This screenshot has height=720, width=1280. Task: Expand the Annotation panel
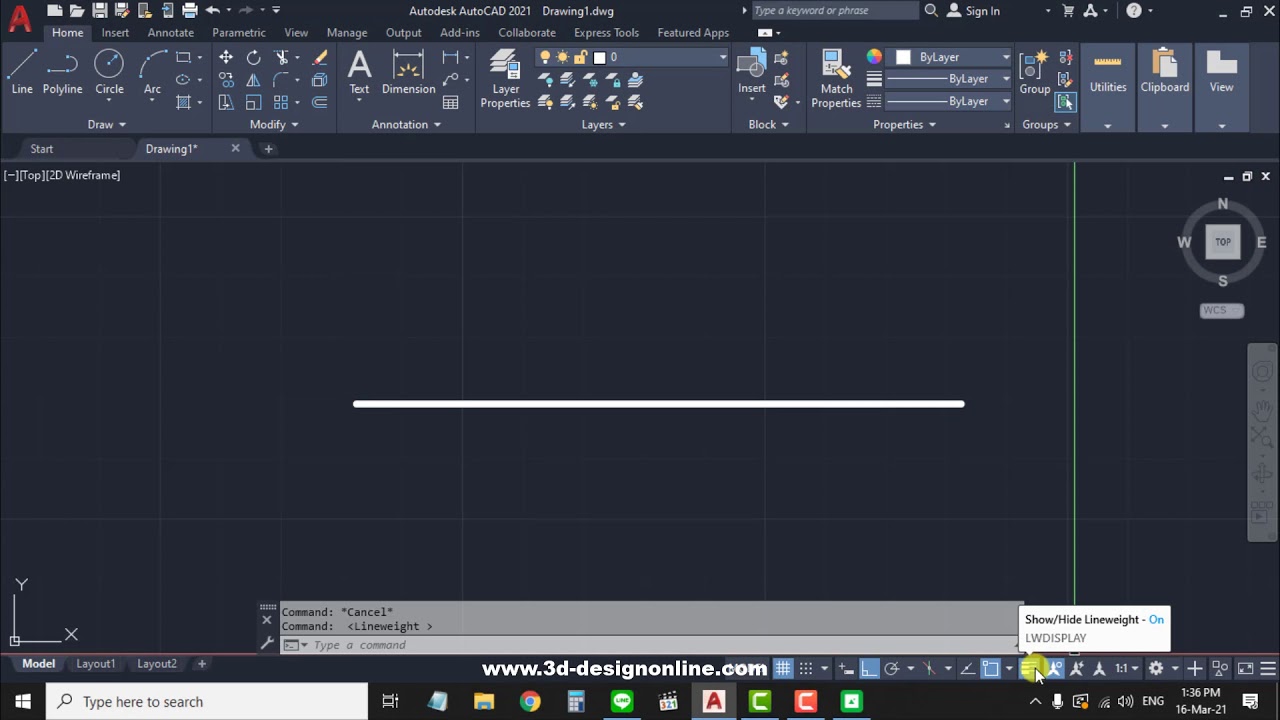406,124
